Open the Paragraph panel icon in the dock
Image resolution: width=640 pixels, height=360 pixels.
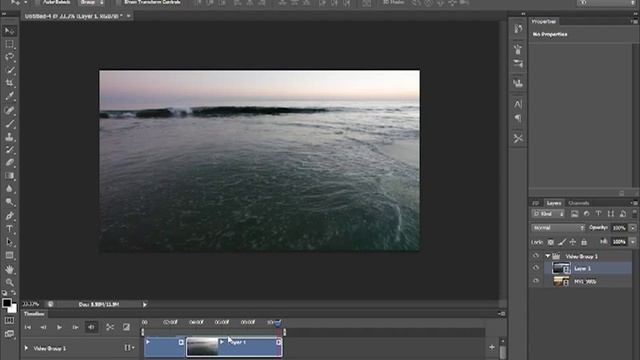click(x=518, y=118)
